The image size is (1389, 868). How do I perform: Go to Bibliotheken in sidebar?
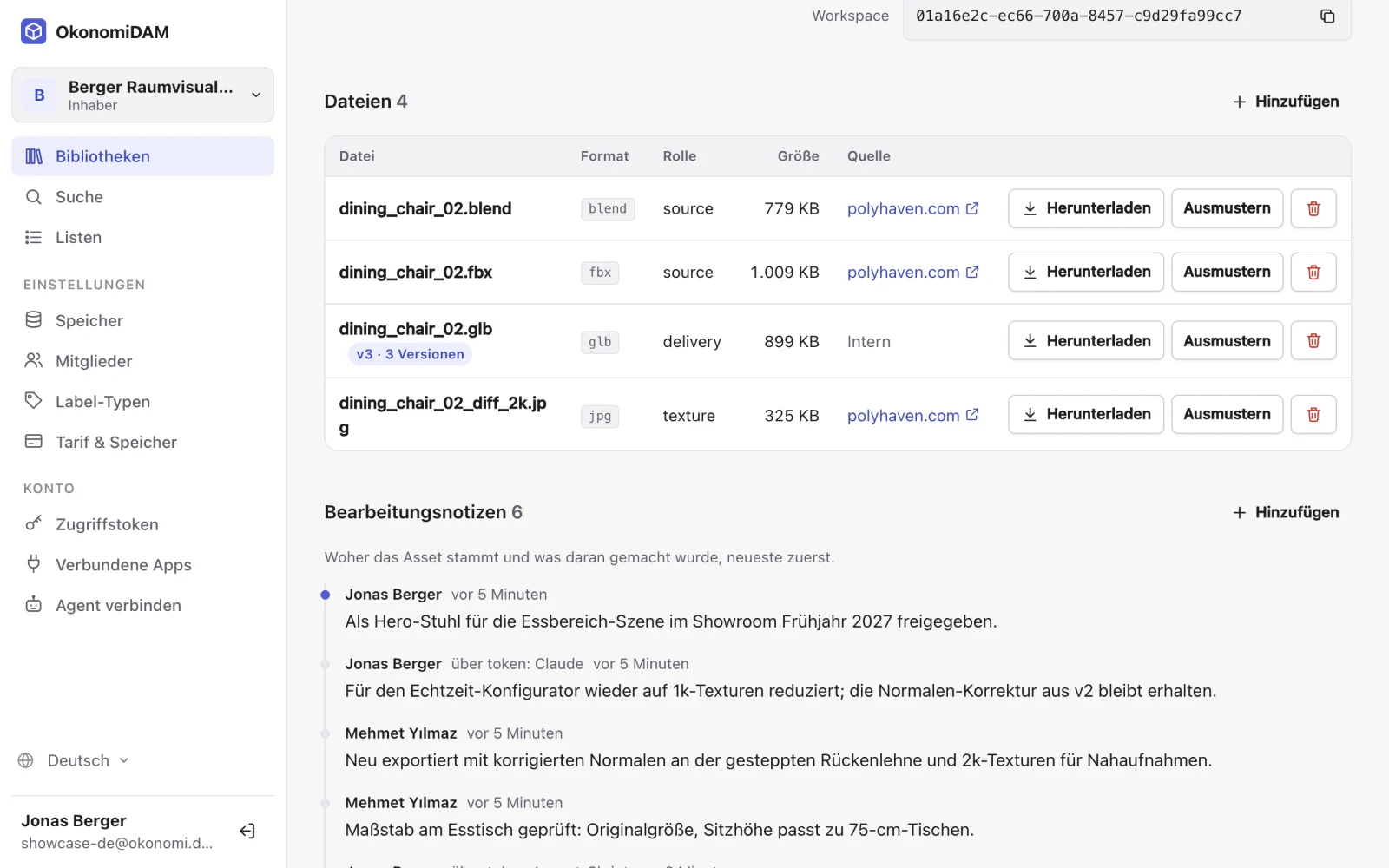point(142,156)
